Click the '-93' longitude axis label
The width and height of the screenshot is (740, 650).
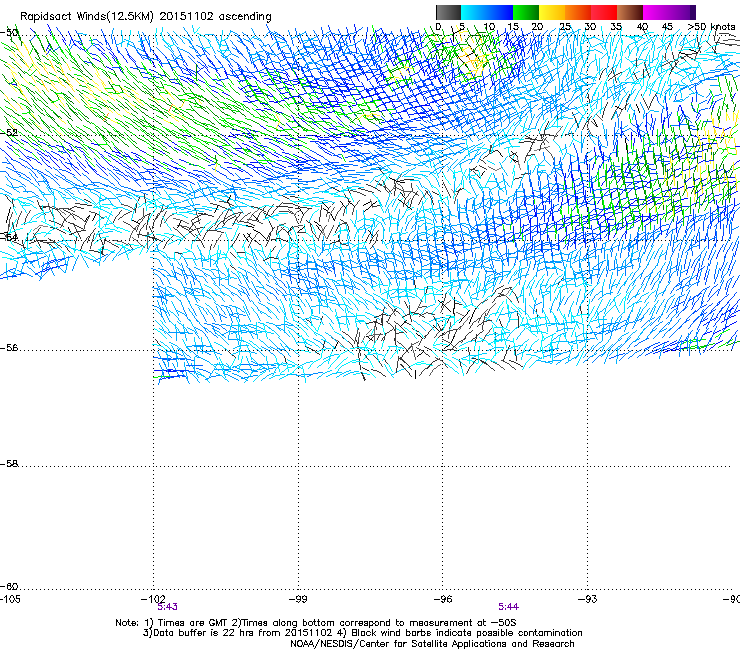point(588,599)
